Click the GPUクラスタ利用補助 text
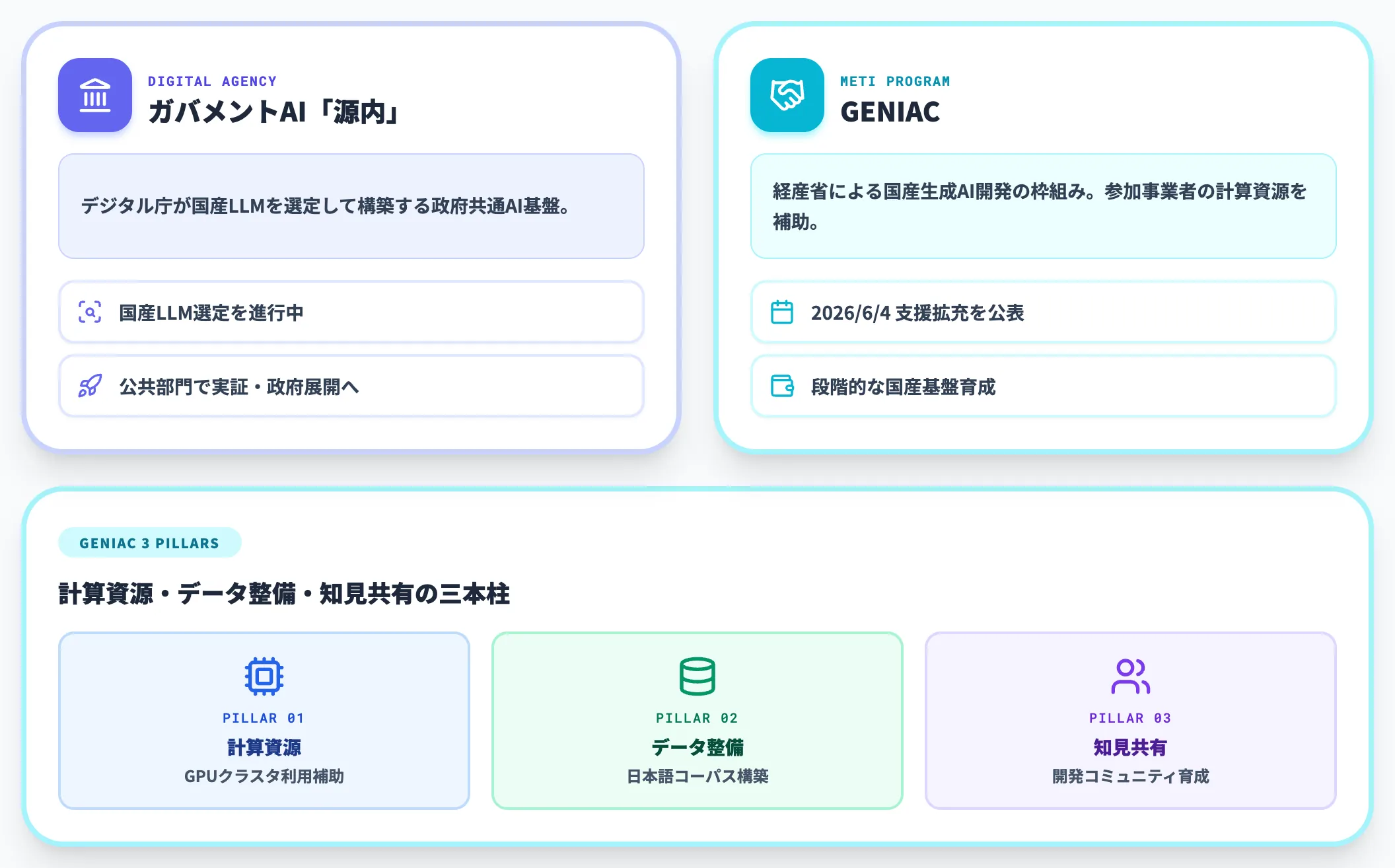 click(x=264, y=776)
